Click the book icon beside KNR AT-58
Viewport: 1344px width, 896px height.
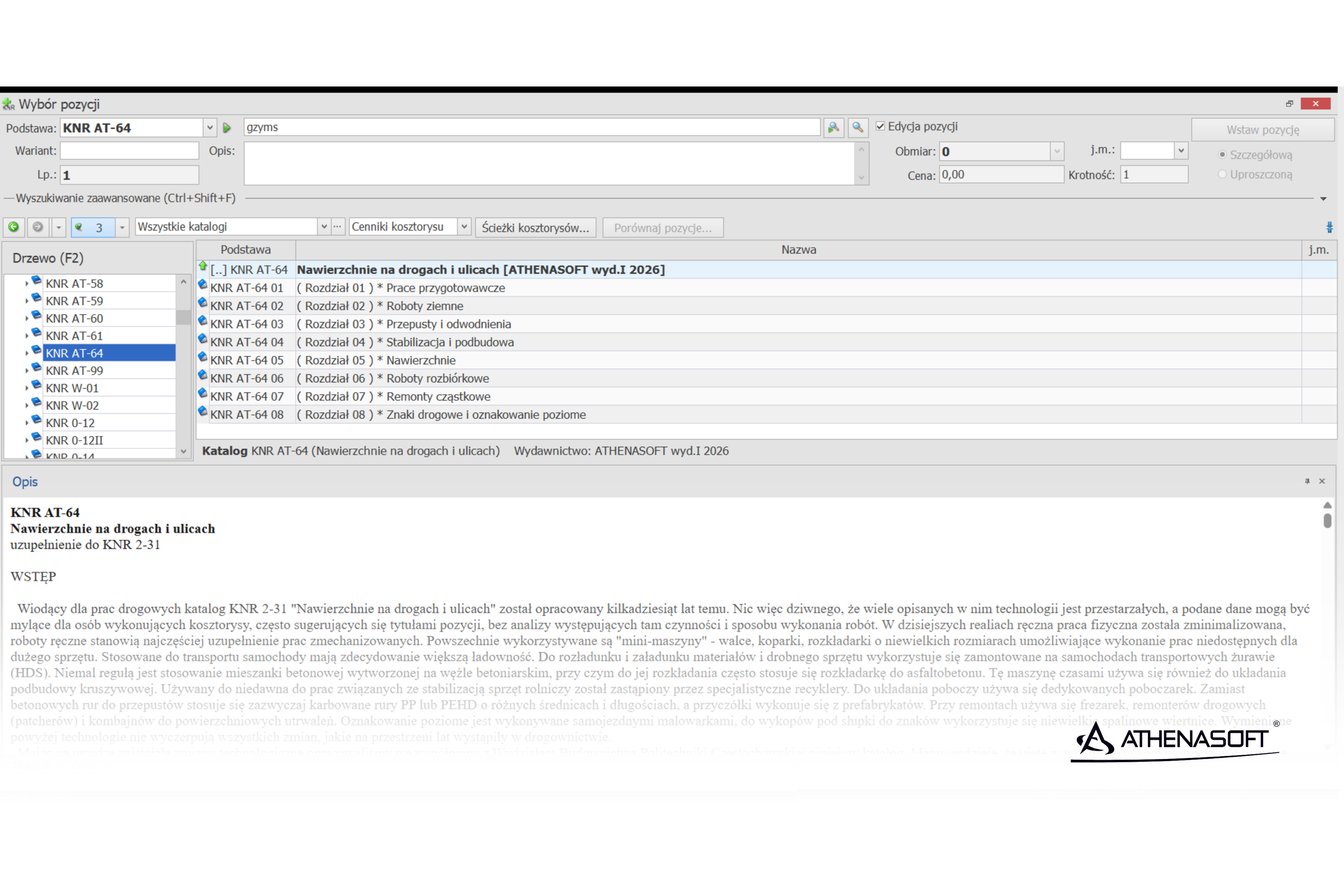point(36,281)
